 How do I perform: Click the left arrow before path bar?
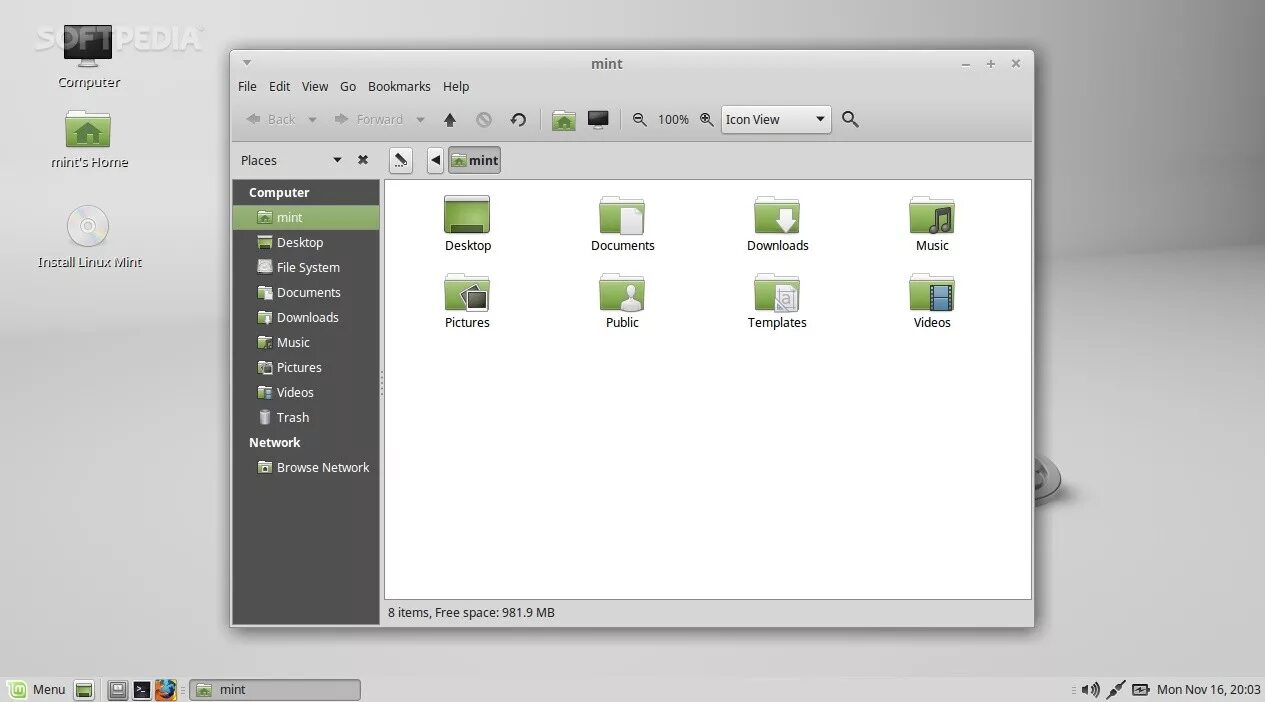pos(435,160)
